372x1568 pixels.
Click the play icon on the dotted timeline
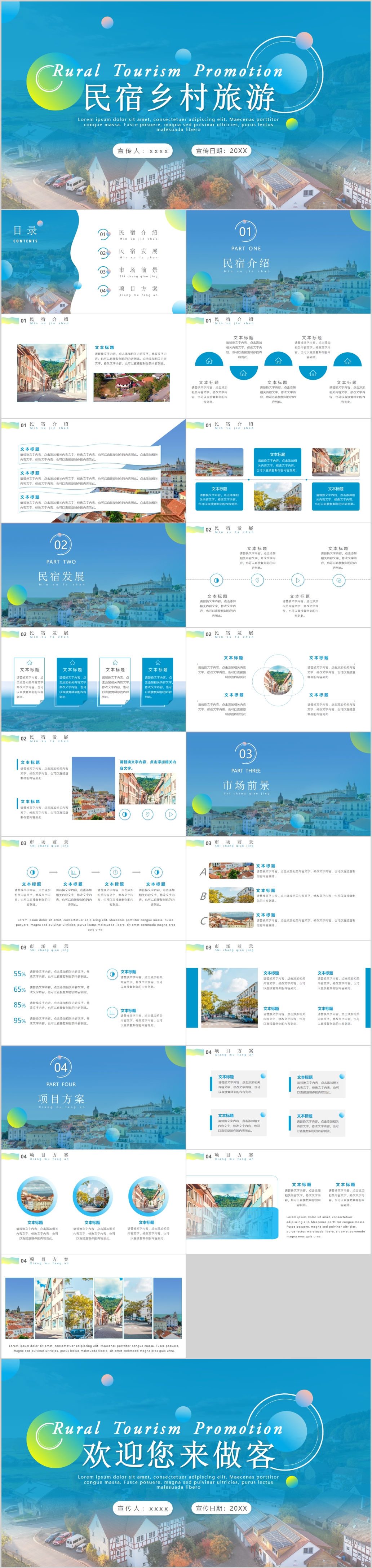point(297,580)
